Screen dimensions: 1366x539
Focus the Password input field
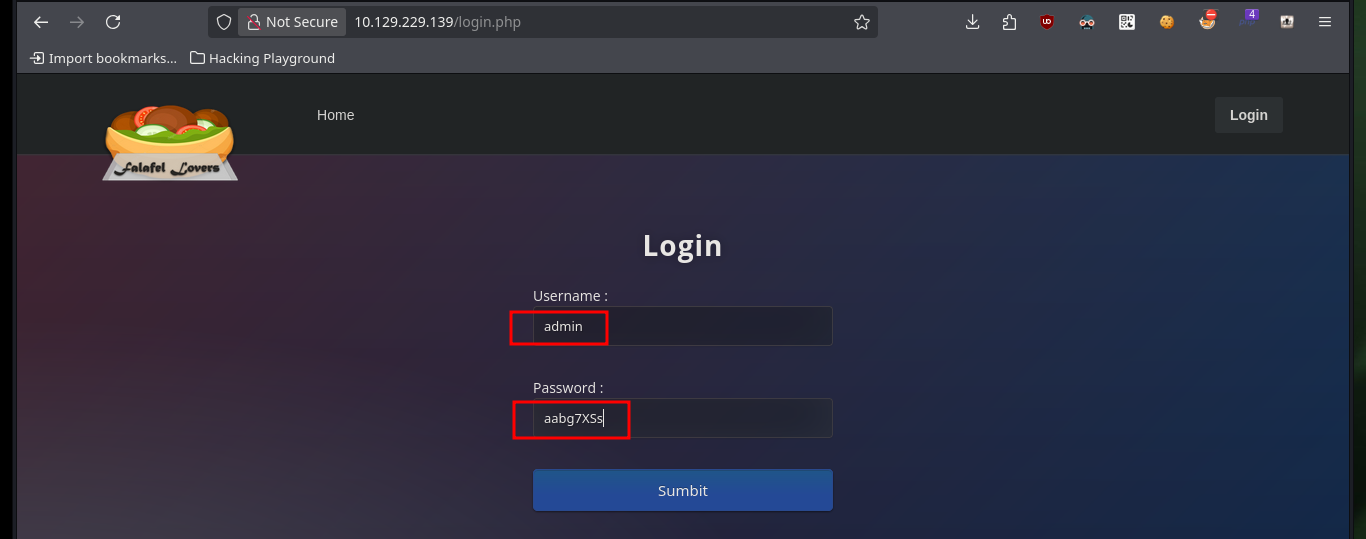click(x=683, y=418)
